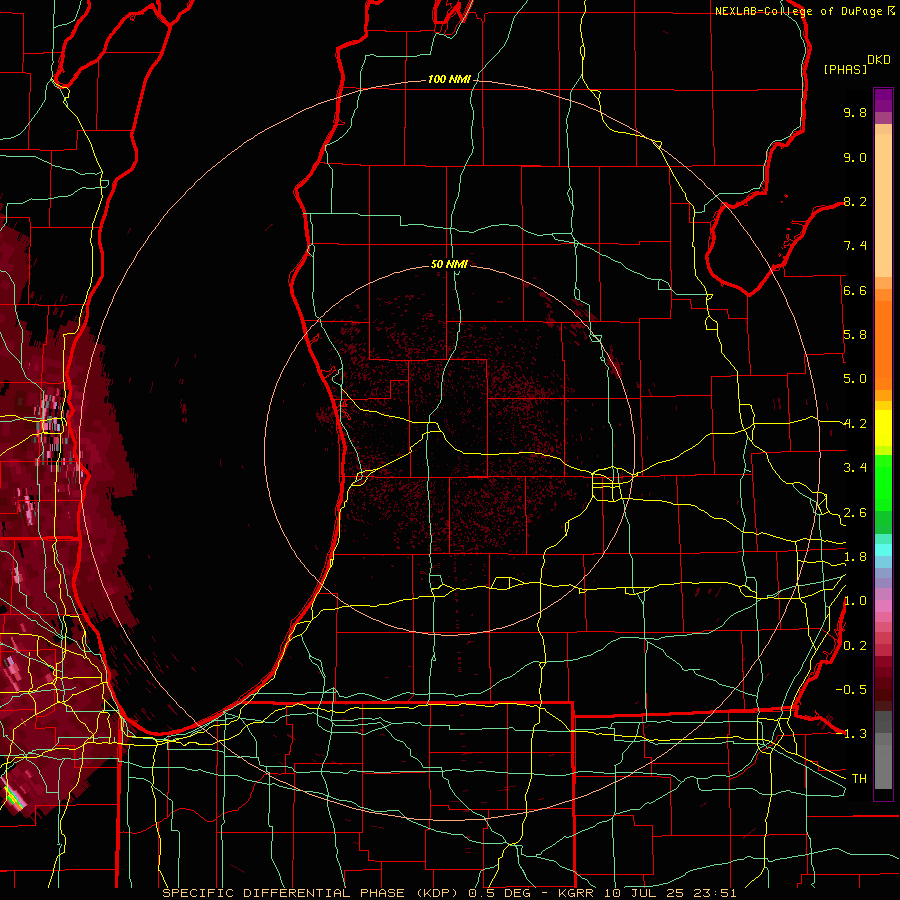Click the 50 NMI range ring label

pos(449,264)
